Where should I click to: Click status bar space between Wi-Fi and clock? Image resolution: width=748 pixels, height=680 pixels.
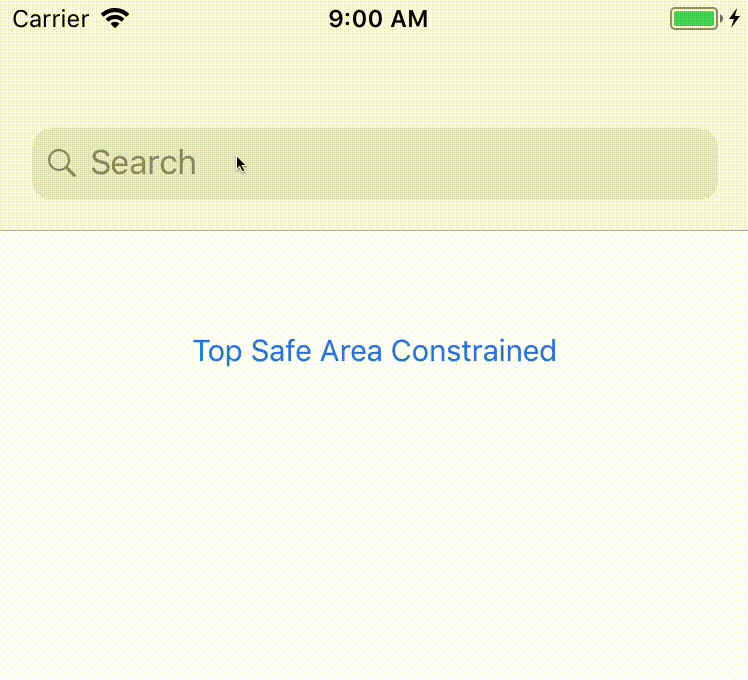coord(230,19)
